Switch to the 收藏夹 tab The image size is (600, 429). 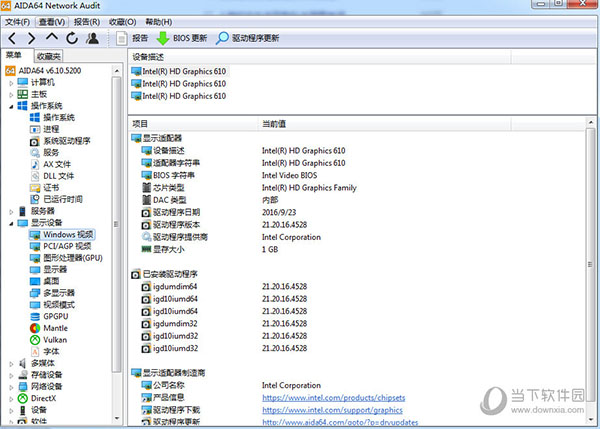(49, 56)
